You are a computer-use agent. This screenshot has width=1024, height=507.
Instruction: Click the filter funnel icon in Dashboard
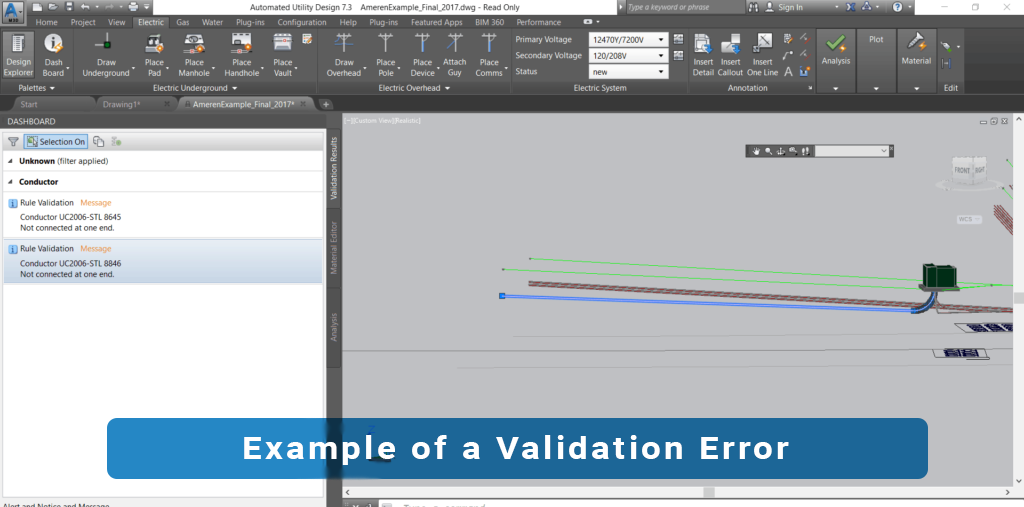13,142
